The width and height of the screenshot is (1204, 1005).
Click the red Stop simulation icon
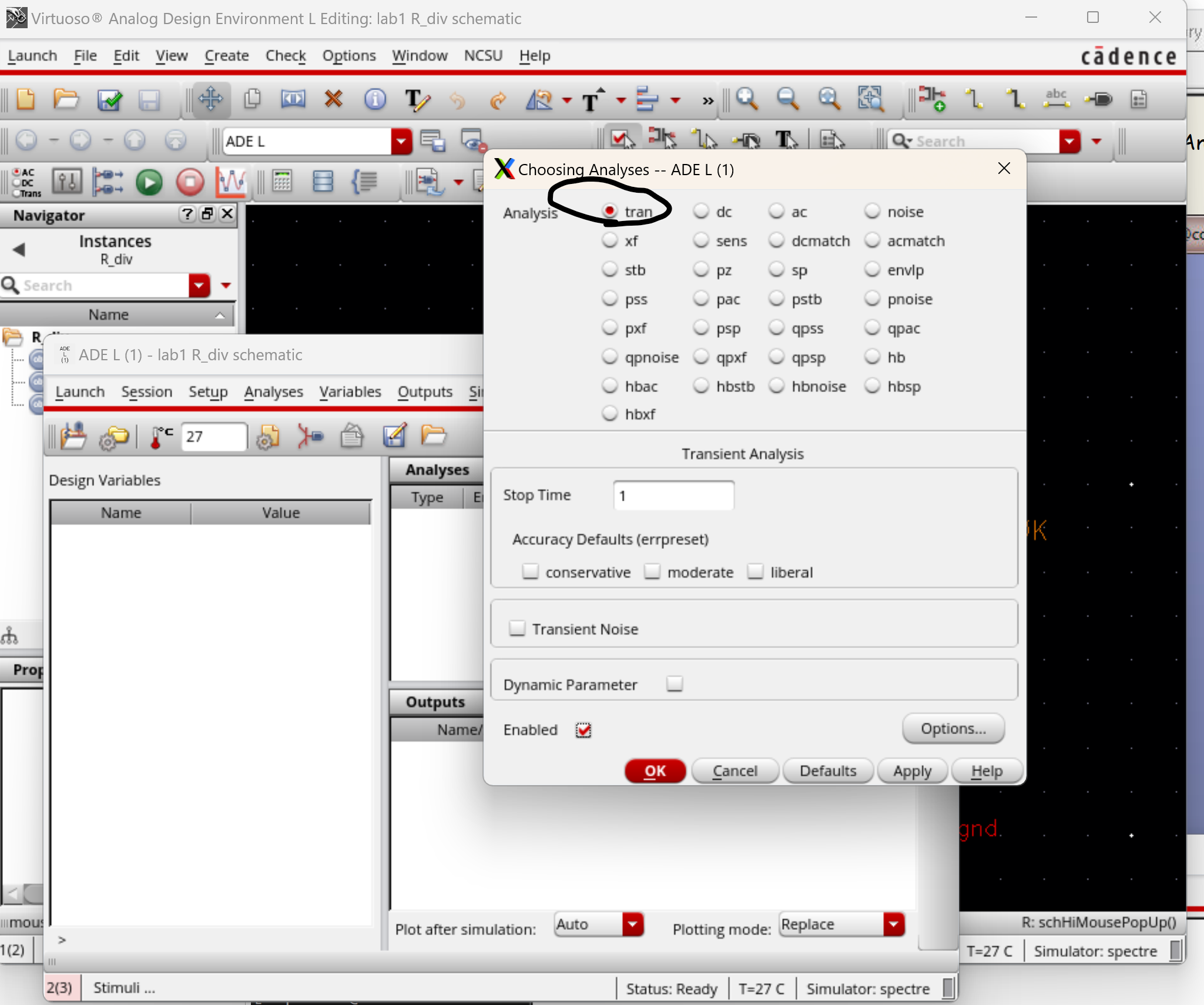point(190,182)
